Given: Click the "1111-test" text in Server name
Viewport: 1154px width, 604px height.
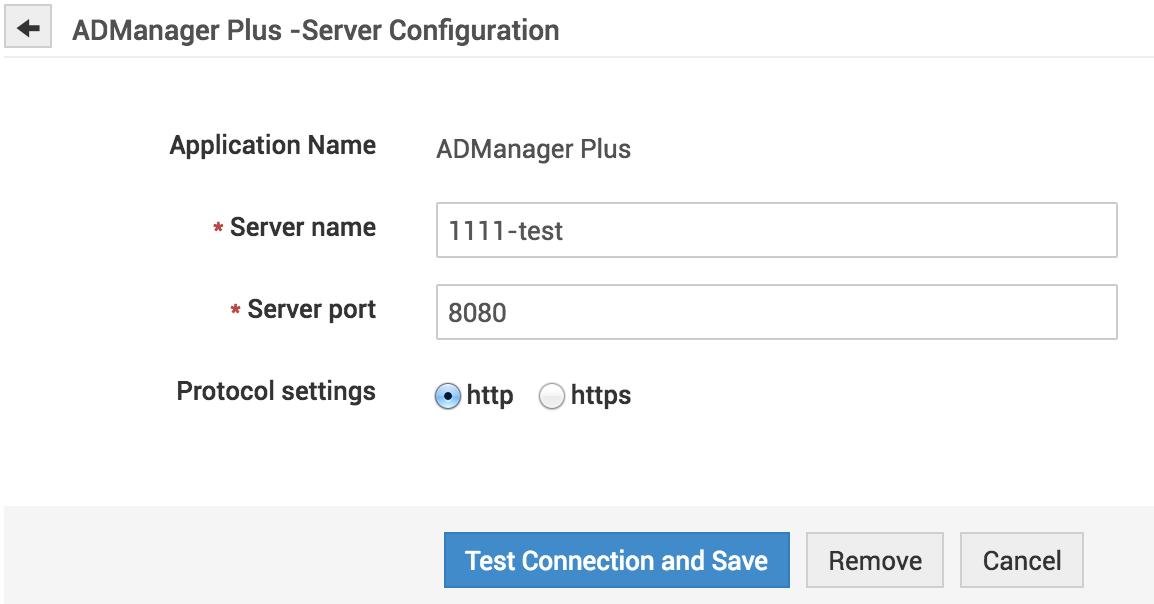Looking at the screenshot, I should (x=506, y=232).
